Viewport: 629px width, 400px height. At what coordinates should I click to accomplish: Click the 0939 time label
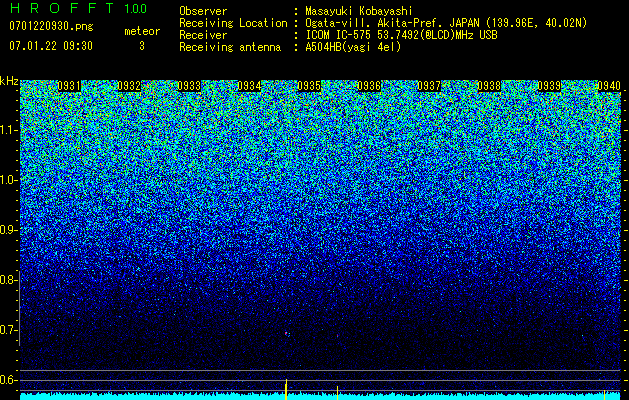[x=549, y=86]
